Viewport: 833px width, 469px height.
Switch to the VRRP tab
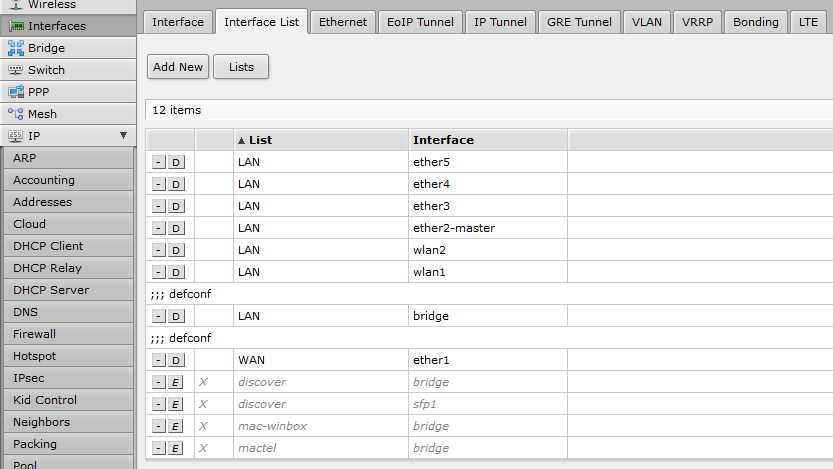pos(697,22)
